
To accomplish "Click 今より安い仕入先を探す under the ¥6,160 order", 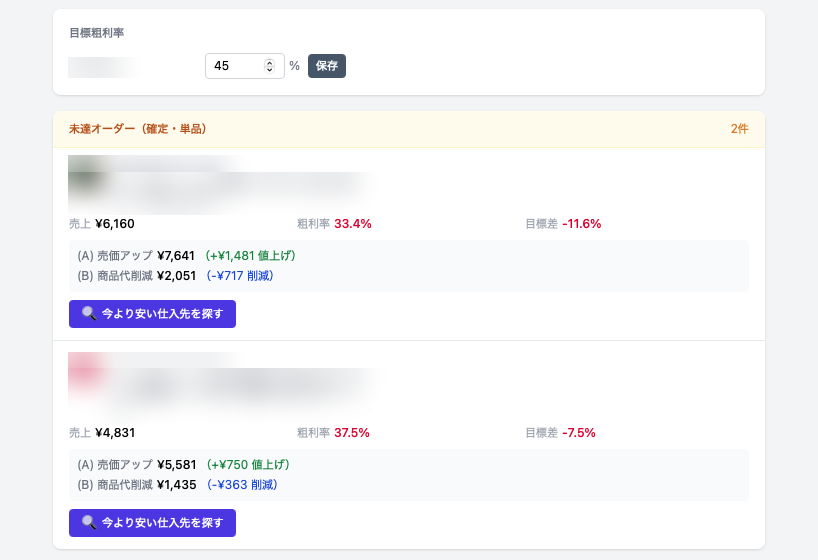I will [x=152, y=314].
